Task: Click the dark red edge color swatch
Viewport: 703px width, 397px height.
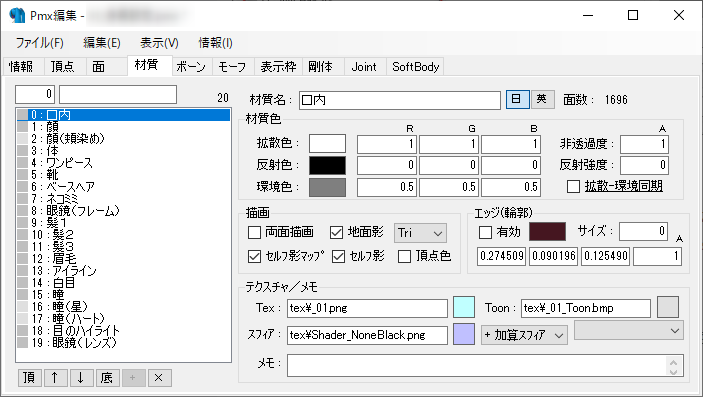Action: (x=547, y=232)
